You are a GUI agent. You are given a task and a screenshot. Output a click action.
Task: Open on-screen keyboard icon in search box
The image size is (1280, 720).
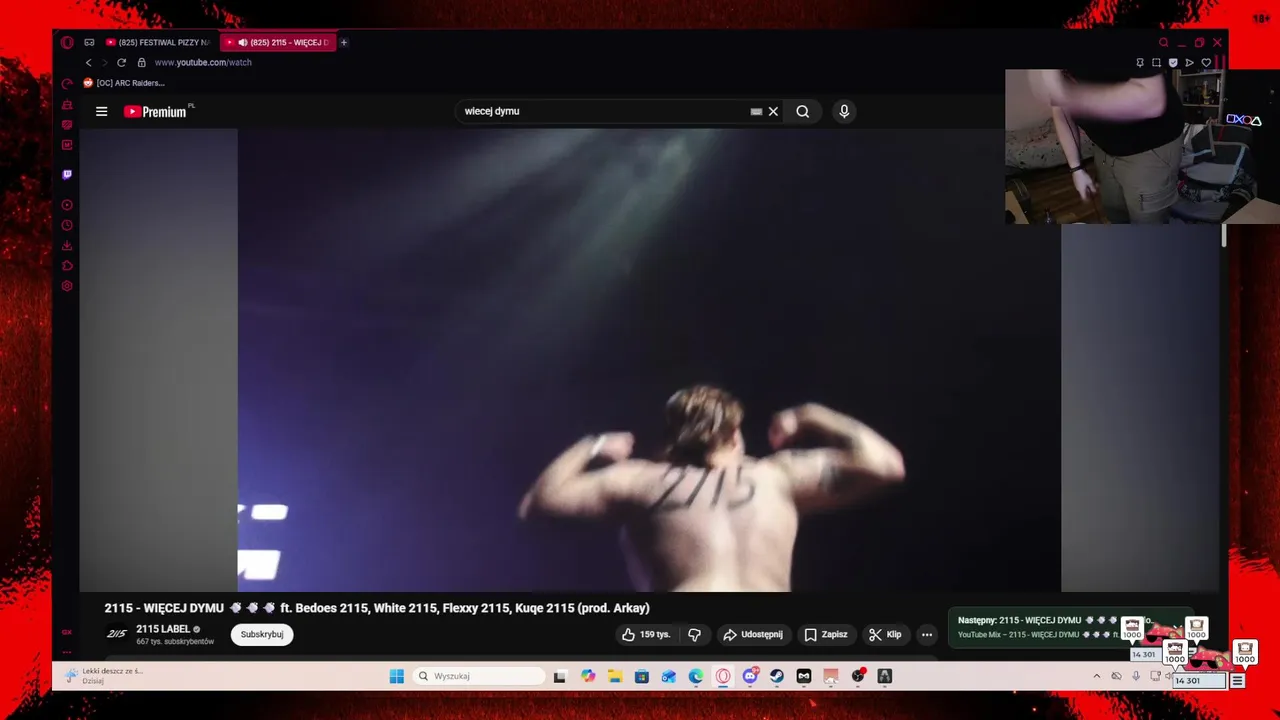(x=756, y=111)
